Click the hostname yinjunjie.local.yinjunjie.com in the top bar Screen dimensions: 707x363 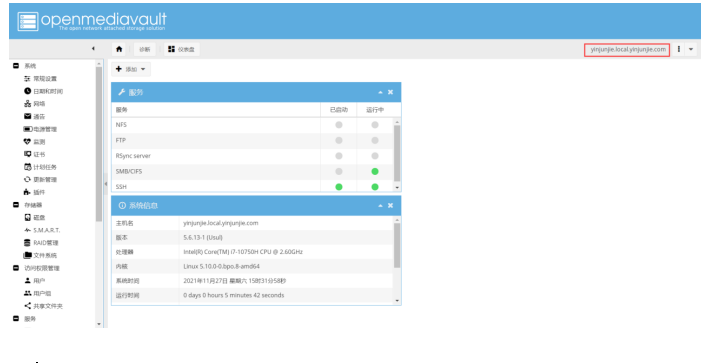tap(627, 50)
